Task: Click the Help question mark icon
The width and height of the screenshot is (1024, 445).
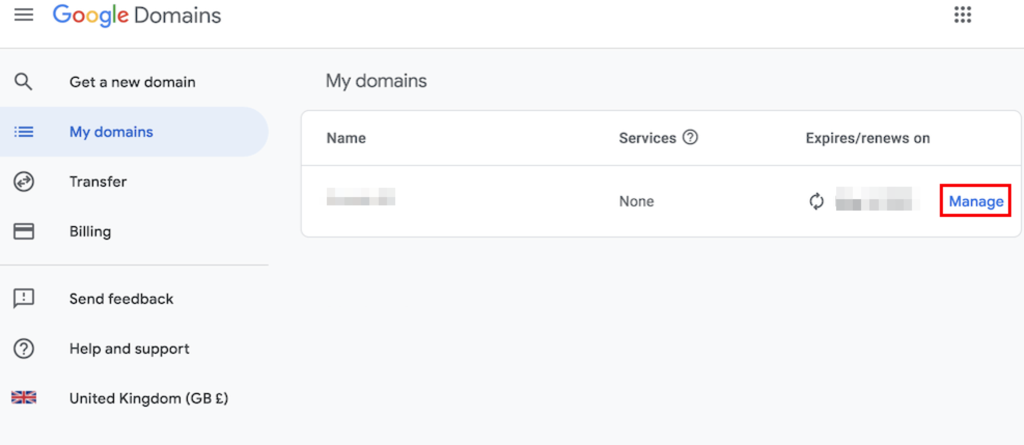Action: [x=23, y=349]
